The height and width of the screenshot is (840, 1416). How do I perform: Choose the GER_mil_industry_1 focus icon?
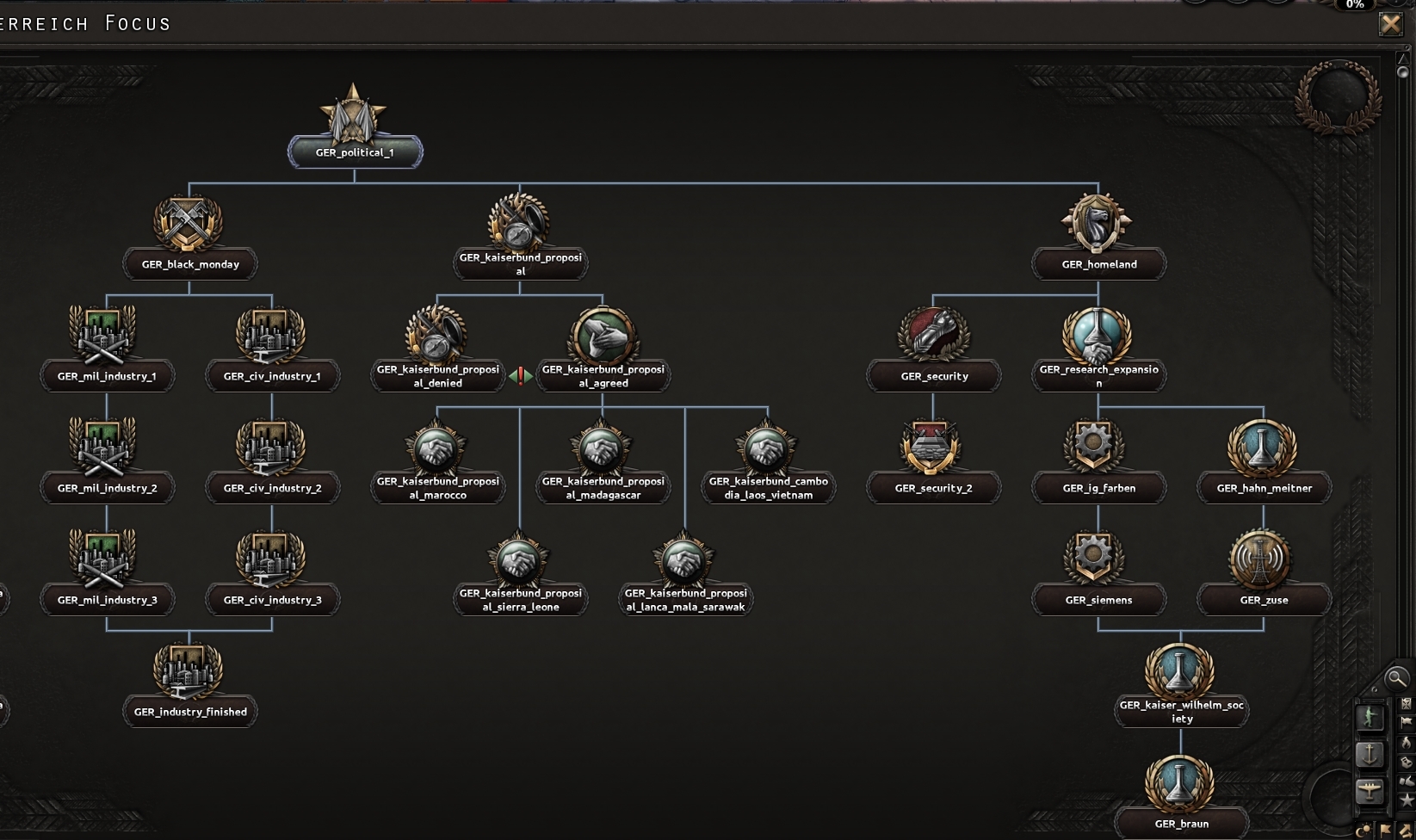102,336
